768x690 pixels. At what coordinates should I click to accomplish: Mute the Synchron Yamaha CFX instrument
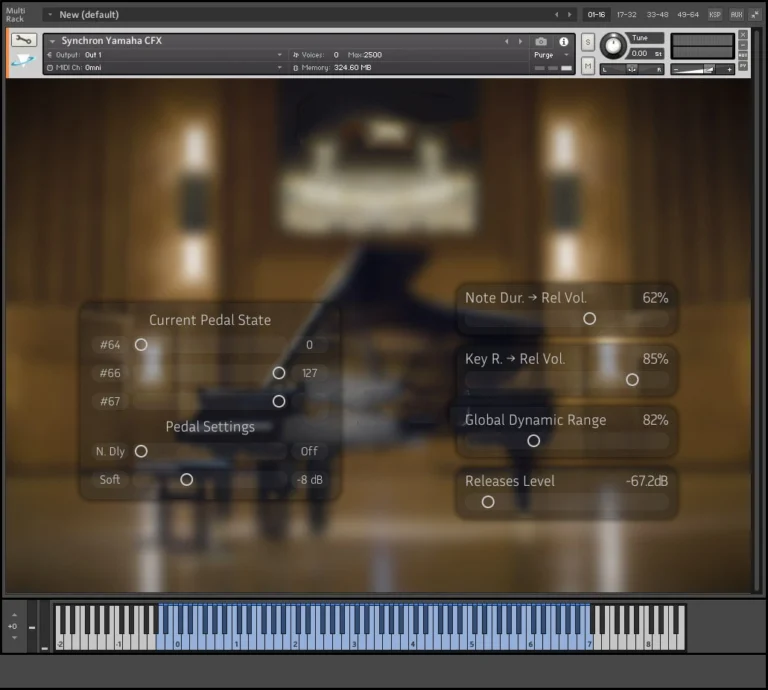pyautogui.click(x=588, y=66)
